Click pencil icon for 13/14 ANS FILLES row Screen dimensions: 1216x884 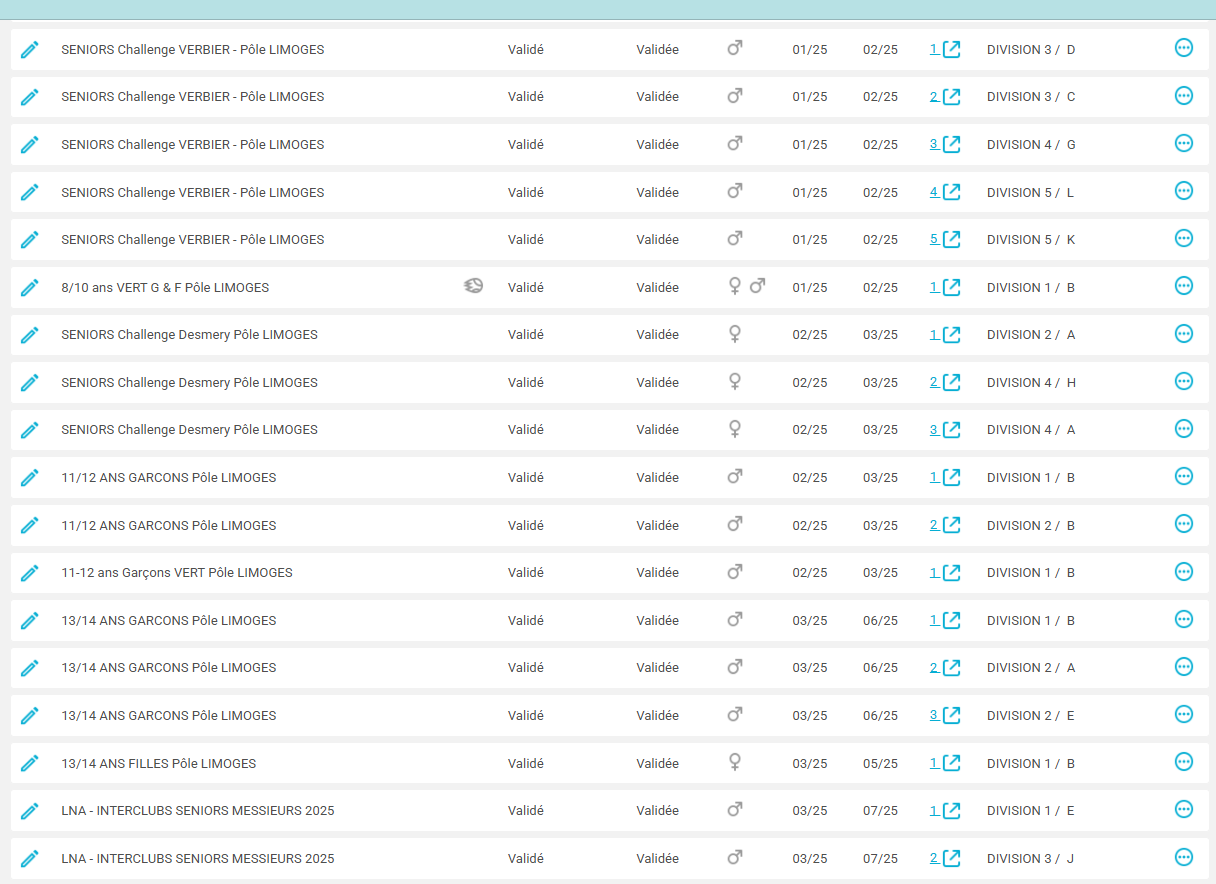coord(30,764)
